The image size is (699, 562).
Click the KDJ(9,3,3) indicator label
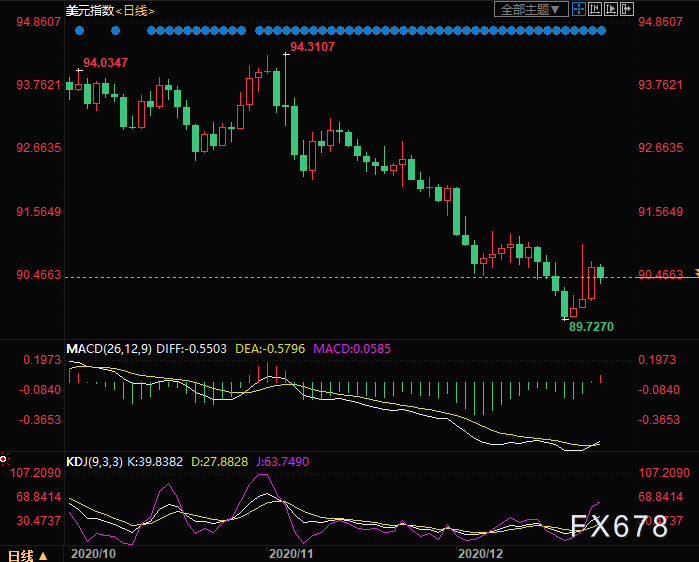pos(96,461)
